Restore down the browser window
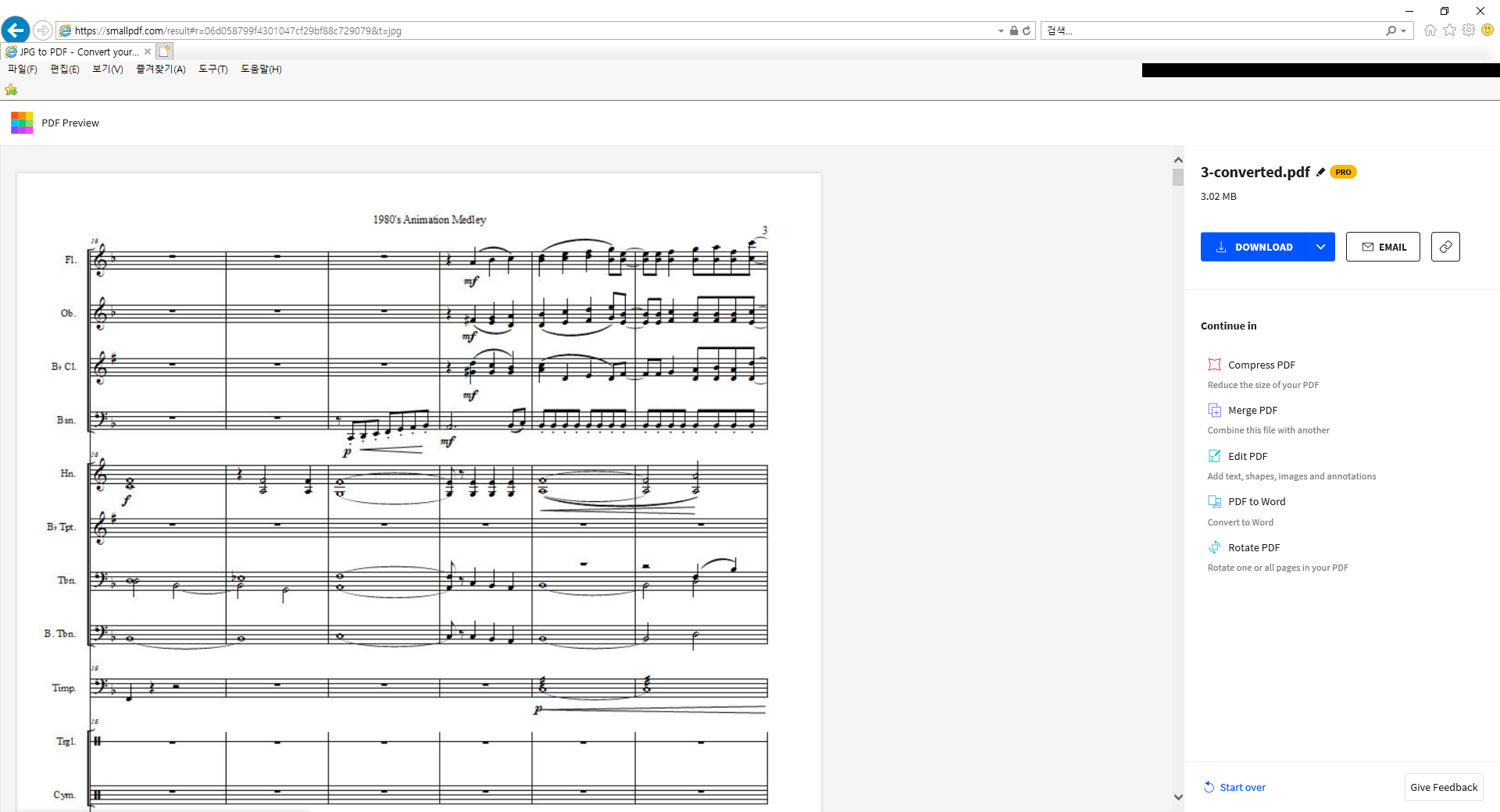 coord(1445,11)
